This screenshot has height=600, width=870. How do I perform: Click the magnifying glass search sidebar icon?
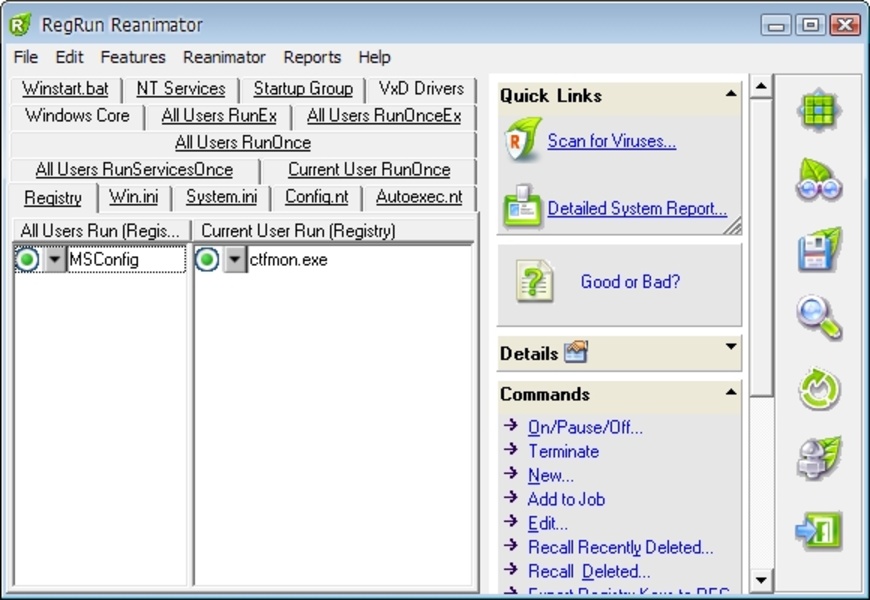click(819, 318)
